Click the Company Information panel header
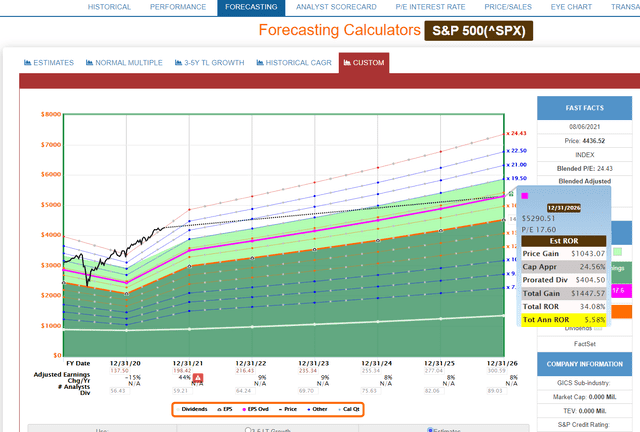 (x=584, y=364)
